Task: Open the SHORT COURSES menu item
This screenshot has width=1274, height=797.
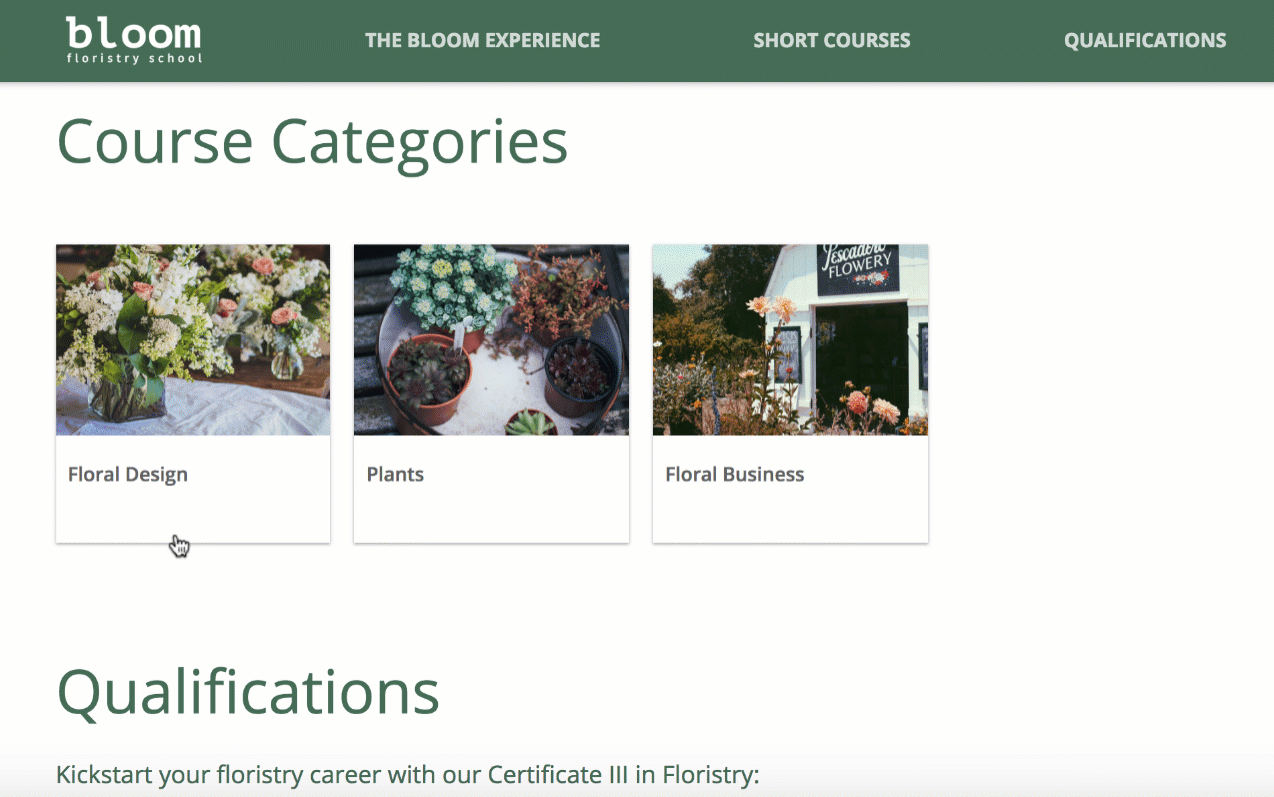Action: tap(832, 41)
